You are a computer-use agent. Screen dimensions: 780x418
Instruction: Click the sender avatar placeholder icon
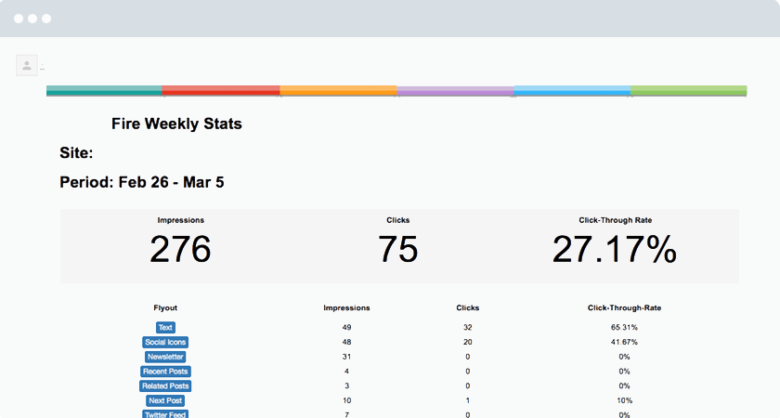[x=26, y=66]
